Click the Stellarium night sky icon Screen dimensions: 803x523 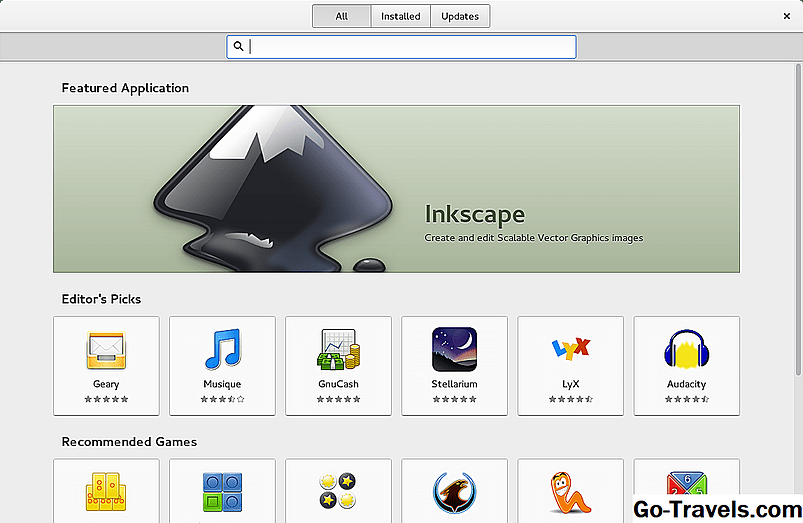click(x=454, y=350)
